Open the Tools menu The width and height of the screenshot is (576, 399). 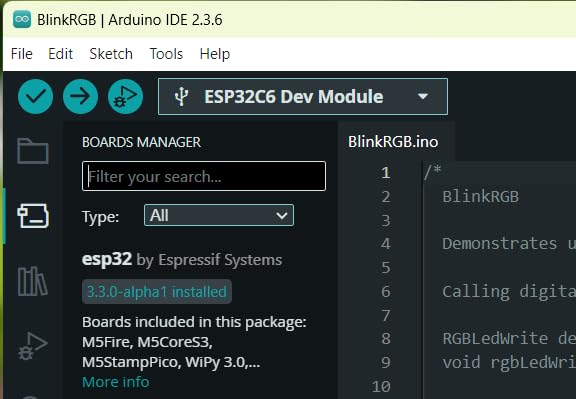[166, 54]
